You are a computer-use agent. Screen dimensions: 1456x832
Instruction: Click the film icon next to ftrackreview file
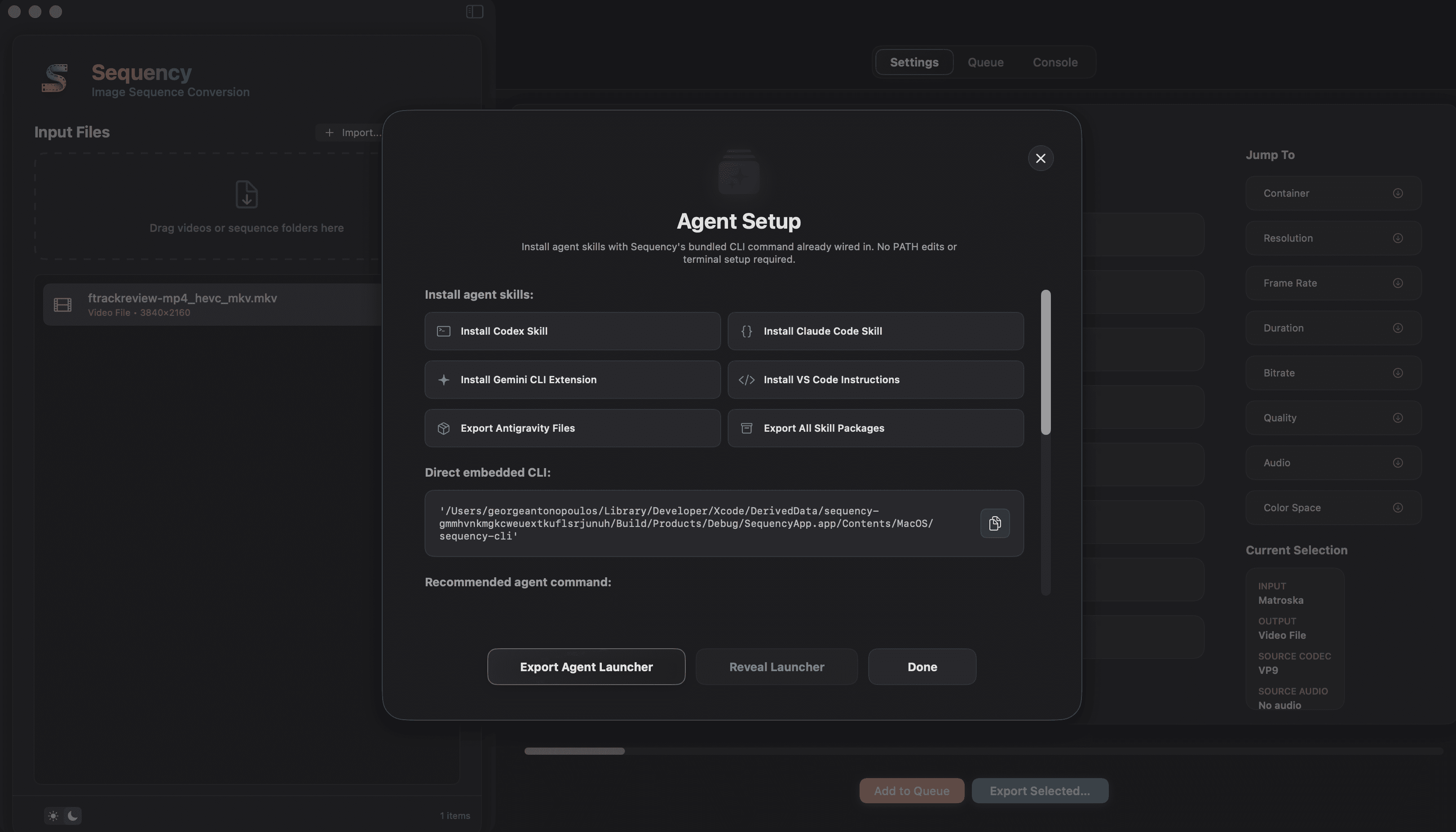[63, 305]
